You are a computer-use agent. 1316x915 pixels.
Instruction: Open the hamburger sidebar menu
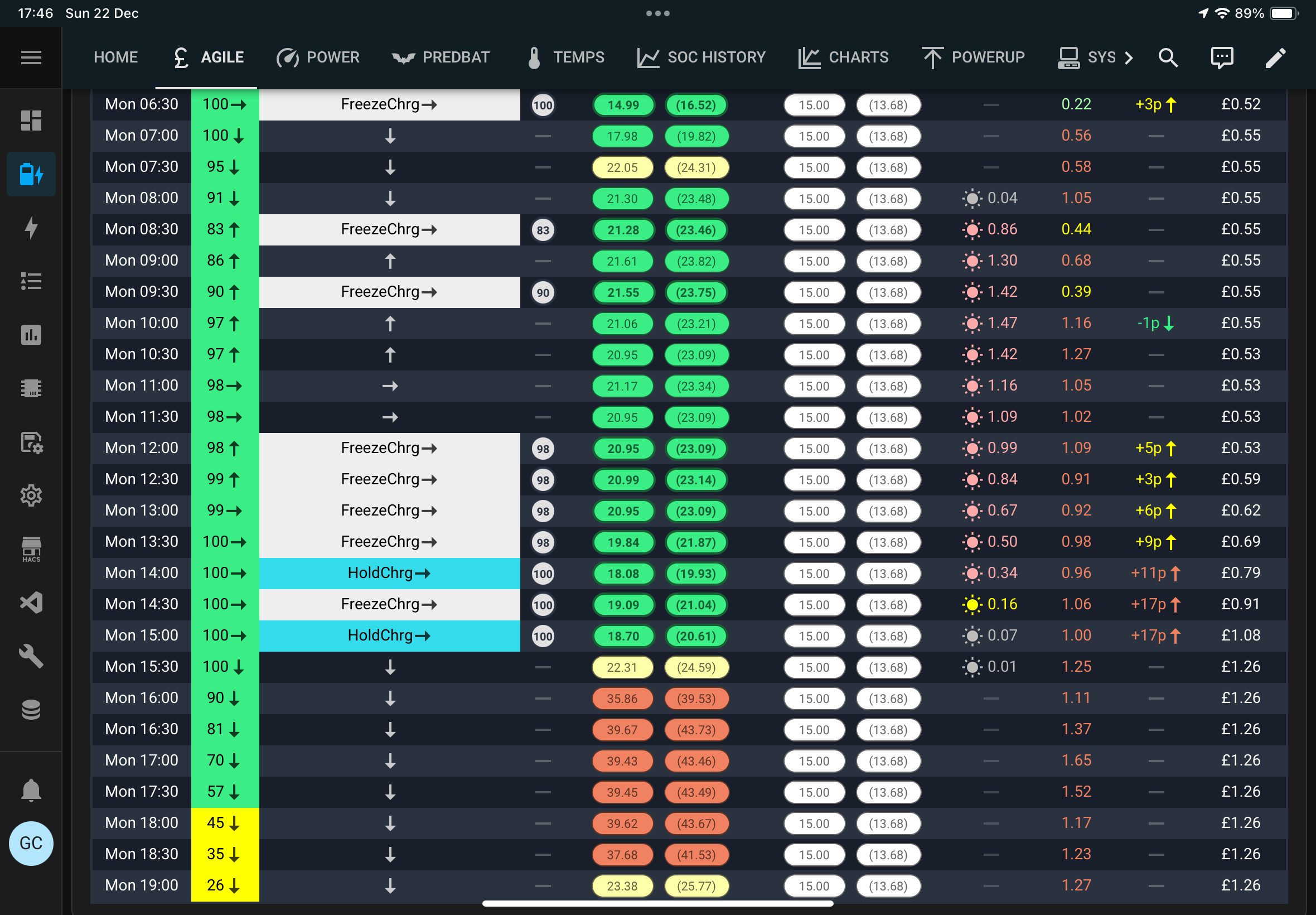(31, 57)
